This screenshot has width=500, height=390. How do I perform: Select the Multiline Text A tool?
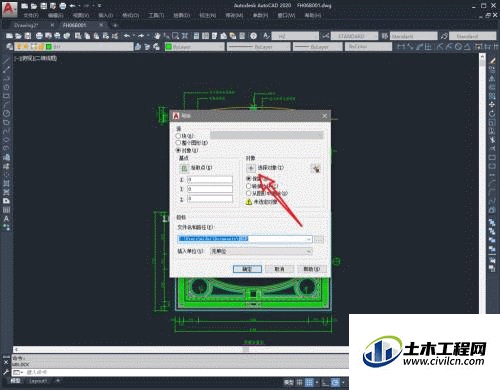tap(6, 219)
